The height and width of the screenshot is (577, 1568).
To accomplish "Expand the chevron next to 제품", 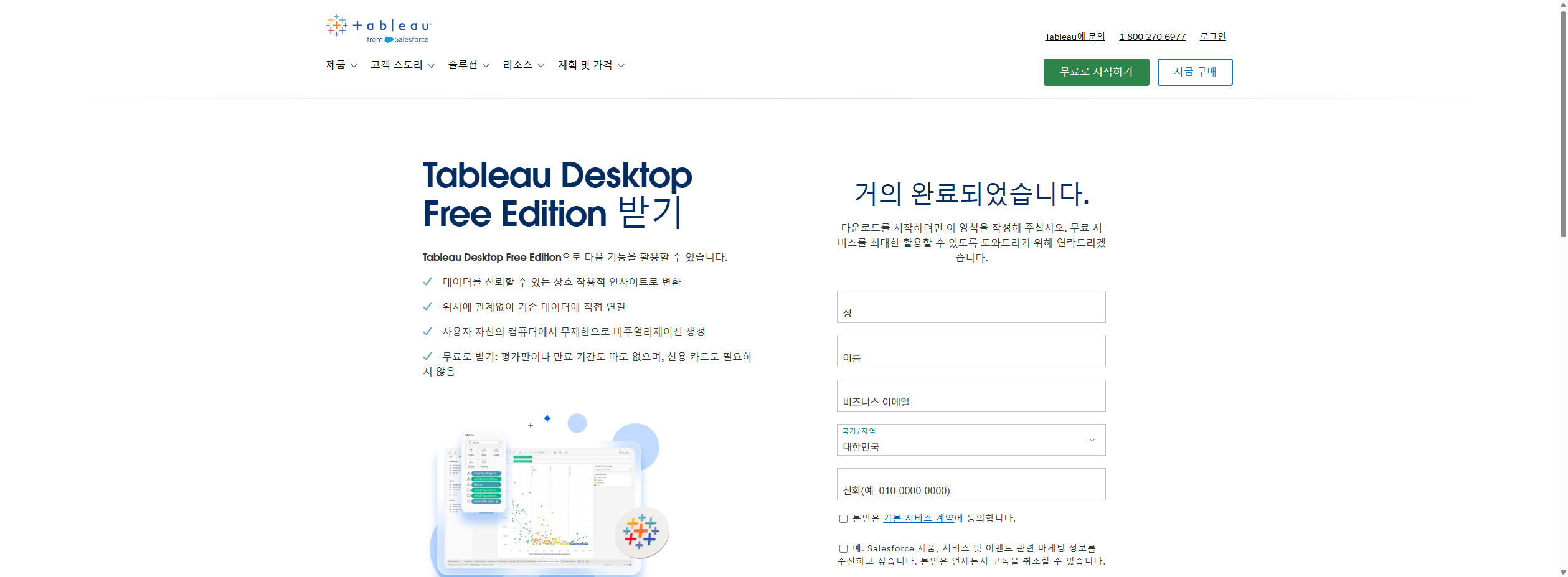I will click(x=354, y=66).
